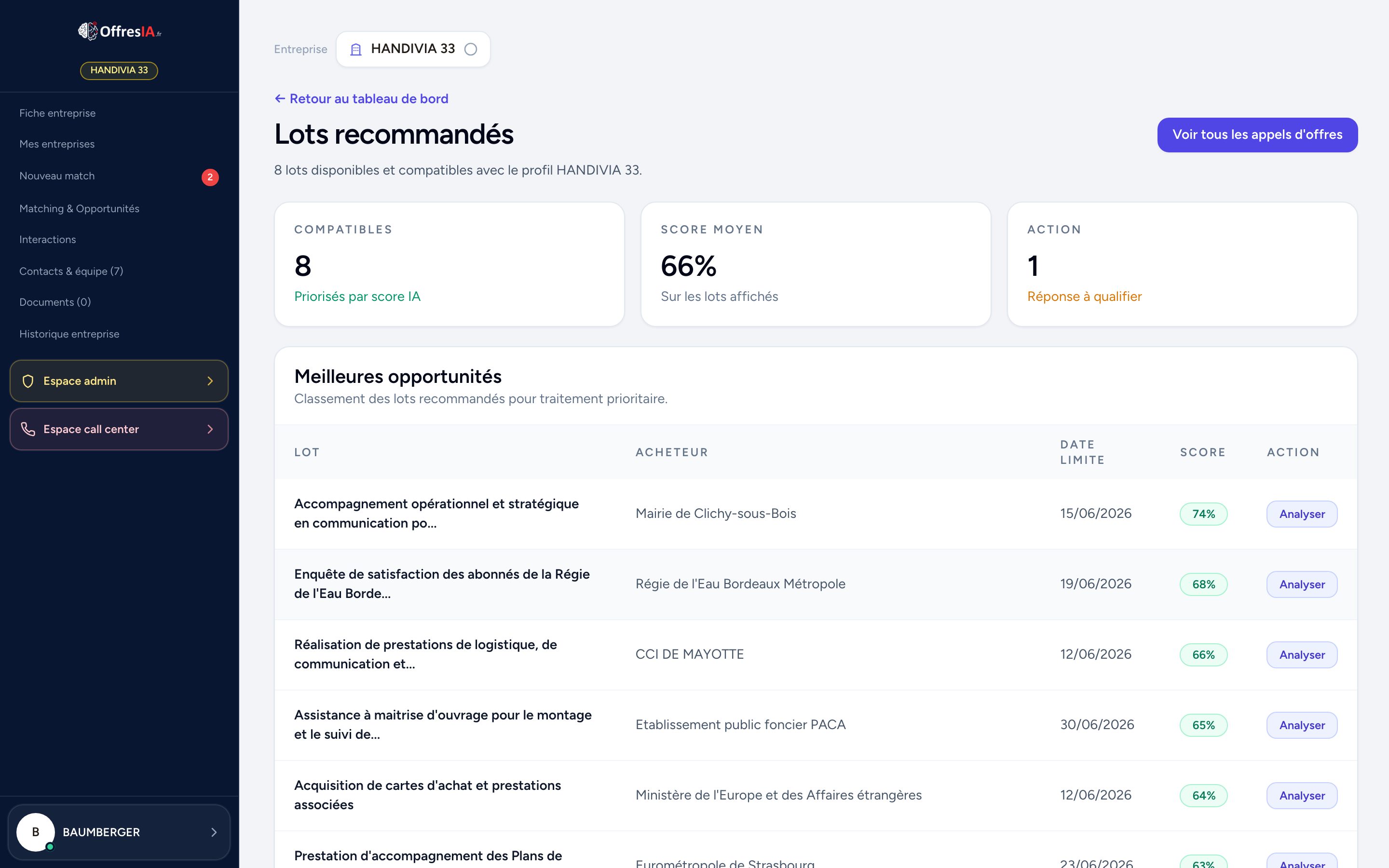Go to Matching & Opportunités
1389x868 pixels.
tap(79, 208)
